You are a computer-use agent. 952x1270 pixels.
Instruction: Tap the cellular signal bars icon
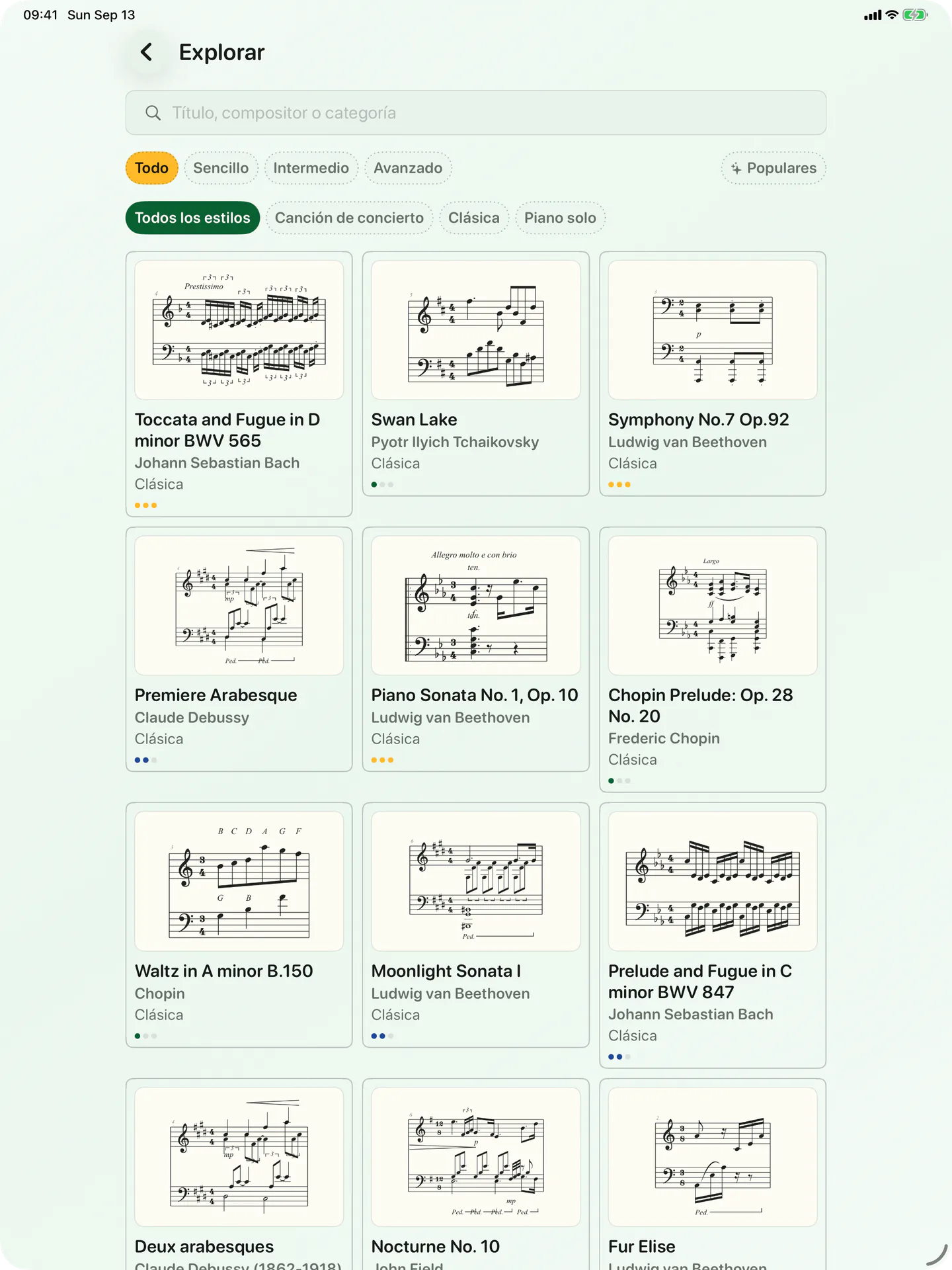coord(873,15)
